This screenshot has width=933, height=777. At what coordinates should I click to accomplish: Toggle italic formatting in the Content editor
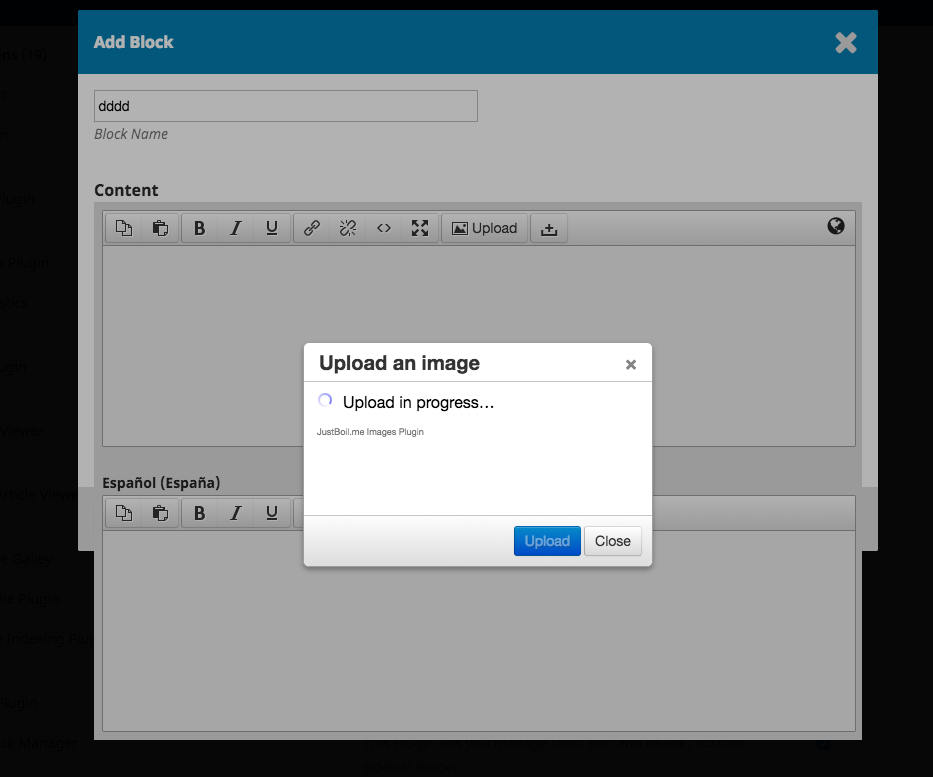coord(235,227)
